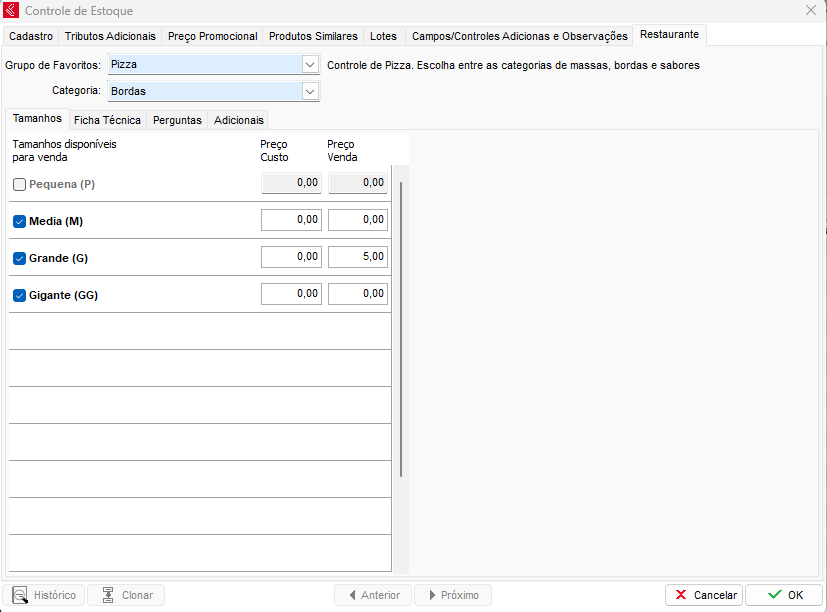Confirm with the OK button

(x=783, y=595)
